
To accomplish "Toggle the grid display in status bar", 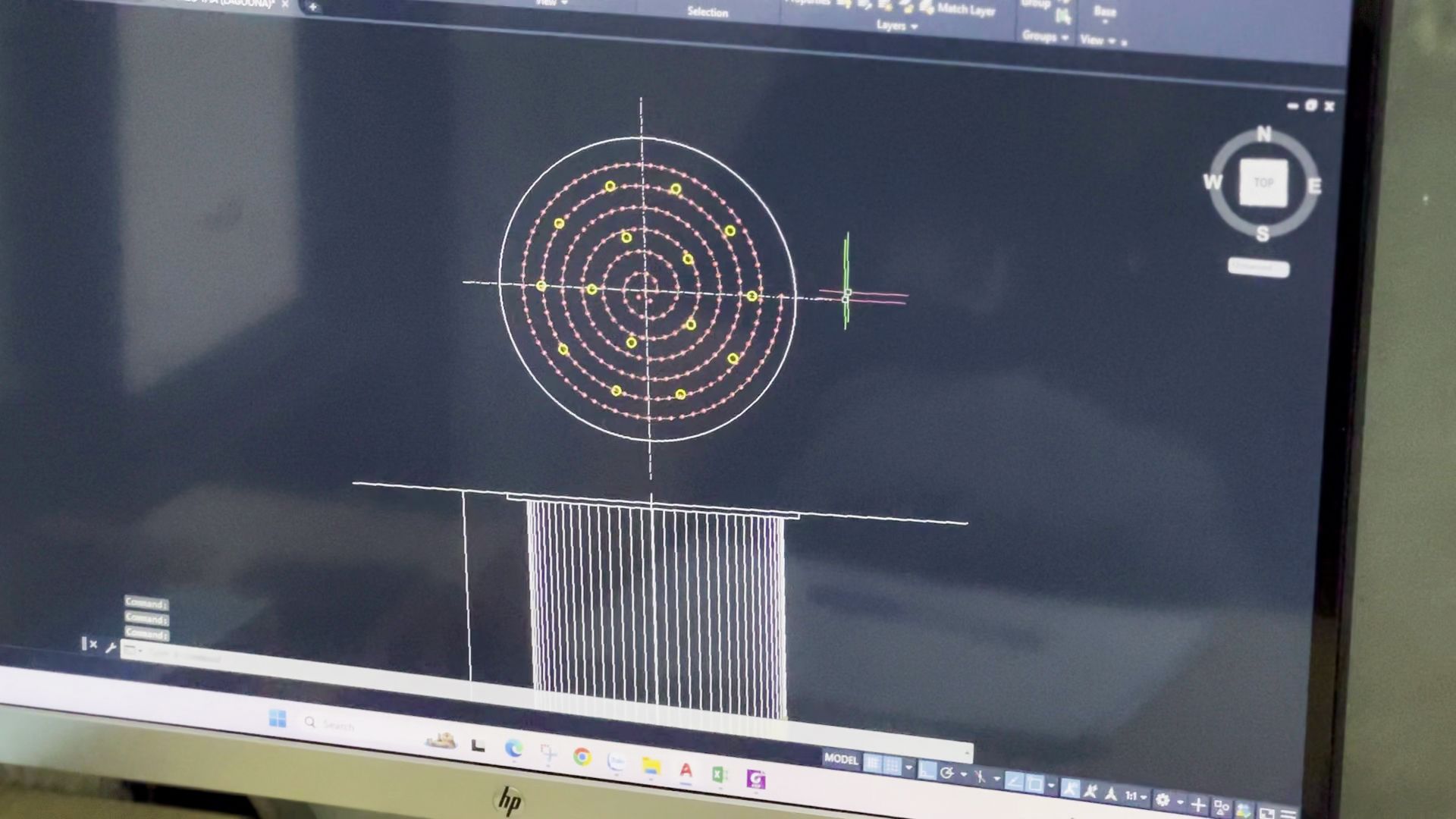I will point(873,764).
